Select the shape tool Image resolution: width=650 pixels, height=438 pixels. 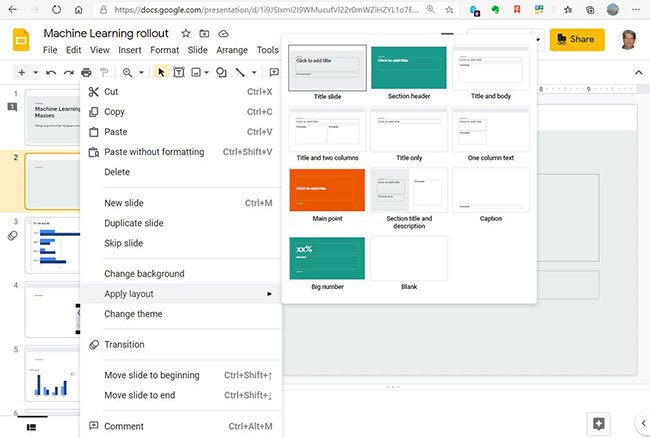221,73
